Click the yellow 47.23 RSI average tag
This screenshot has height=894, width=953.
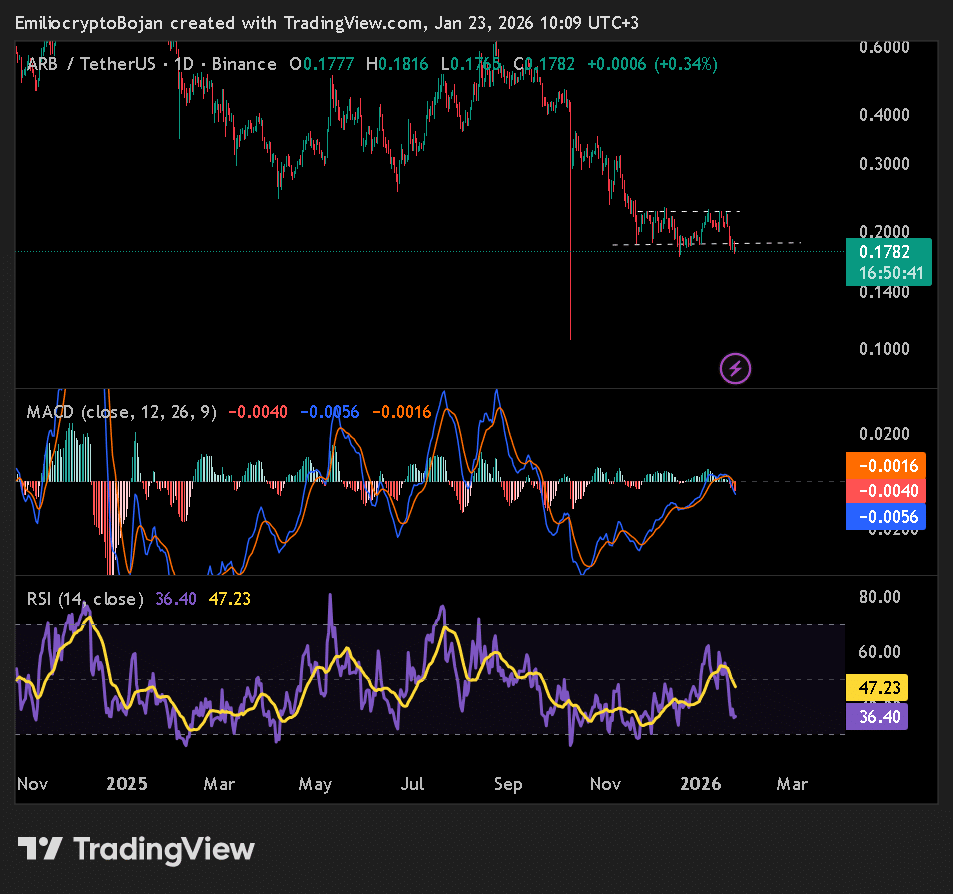876,689
